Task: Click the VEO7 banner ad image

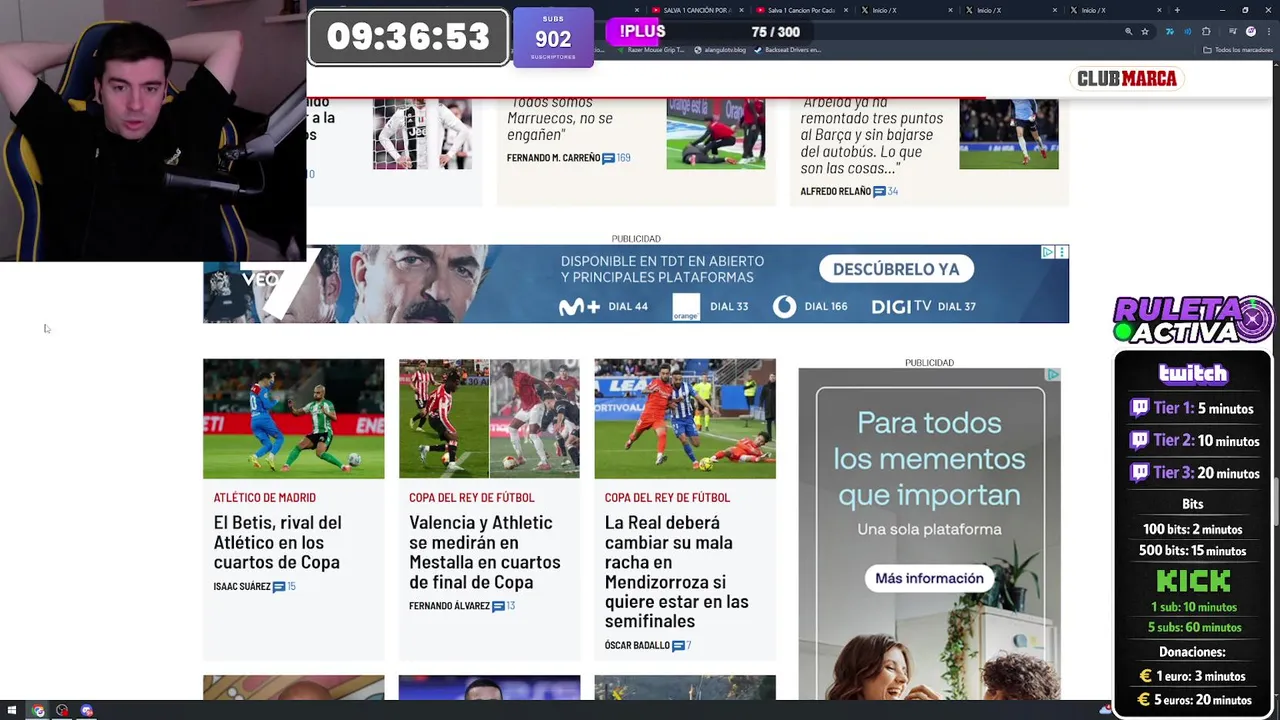Action: (x=636, y=284)
